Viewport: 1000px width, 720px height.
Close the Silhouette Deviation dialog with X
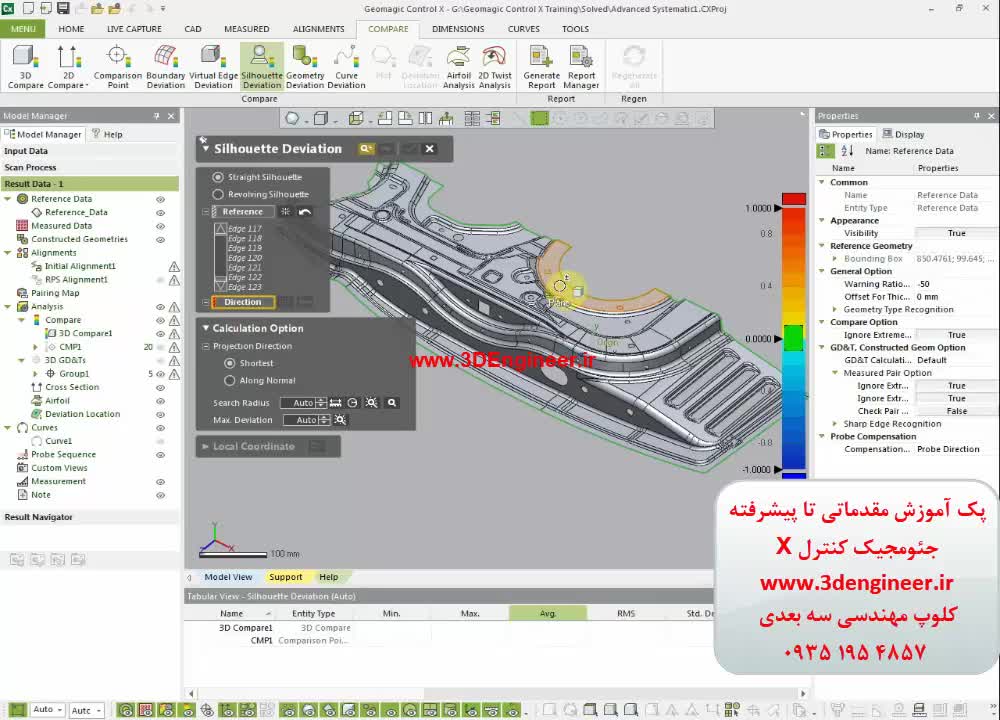pyautogui.click(x=429, y=149)
